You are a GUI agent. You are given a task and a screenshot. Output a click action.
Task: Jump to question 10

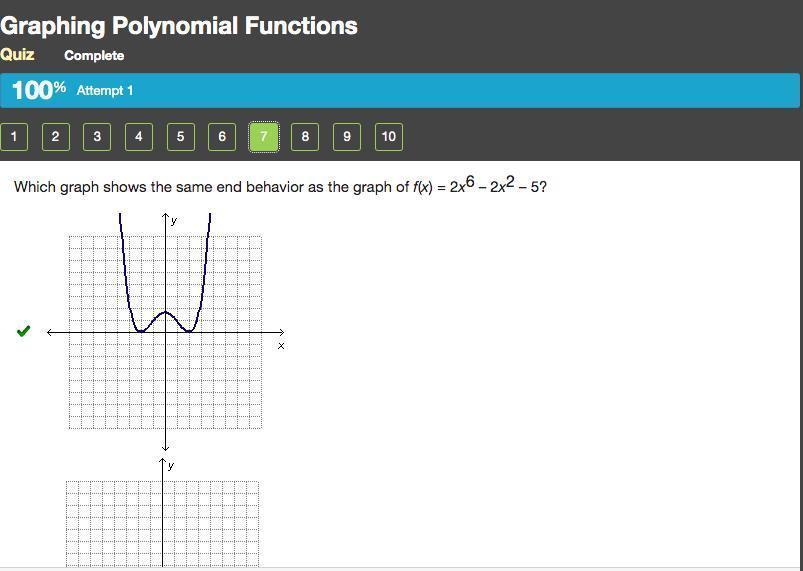(389, 137)
